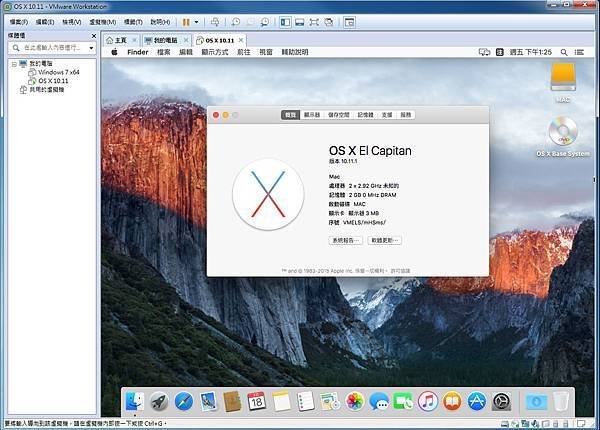Viewport: 600px width, 430px height.
Task: Click the Software Update button
Action: pos(385,240)
